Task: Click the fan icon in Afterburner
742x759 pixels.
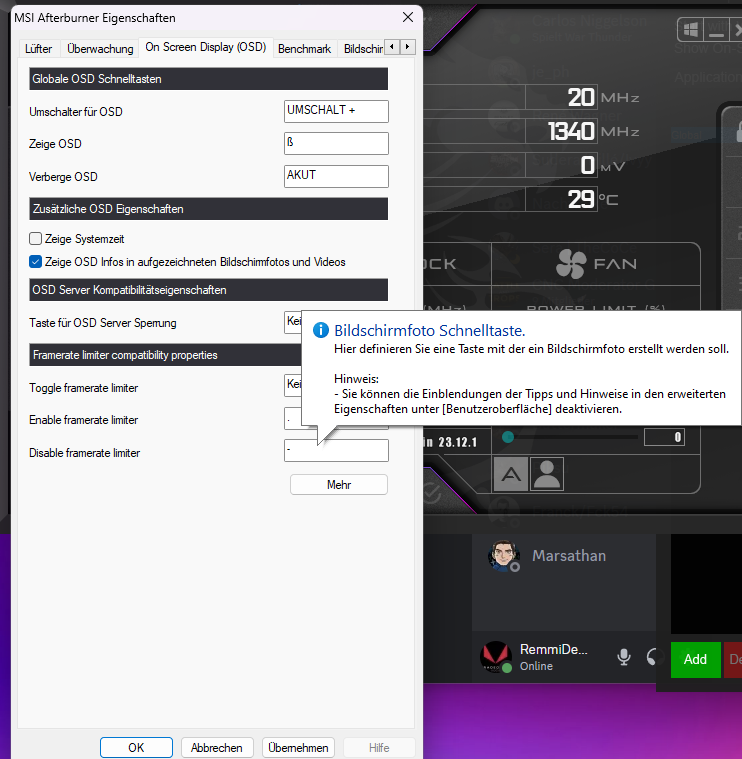Action: [571, 264]
